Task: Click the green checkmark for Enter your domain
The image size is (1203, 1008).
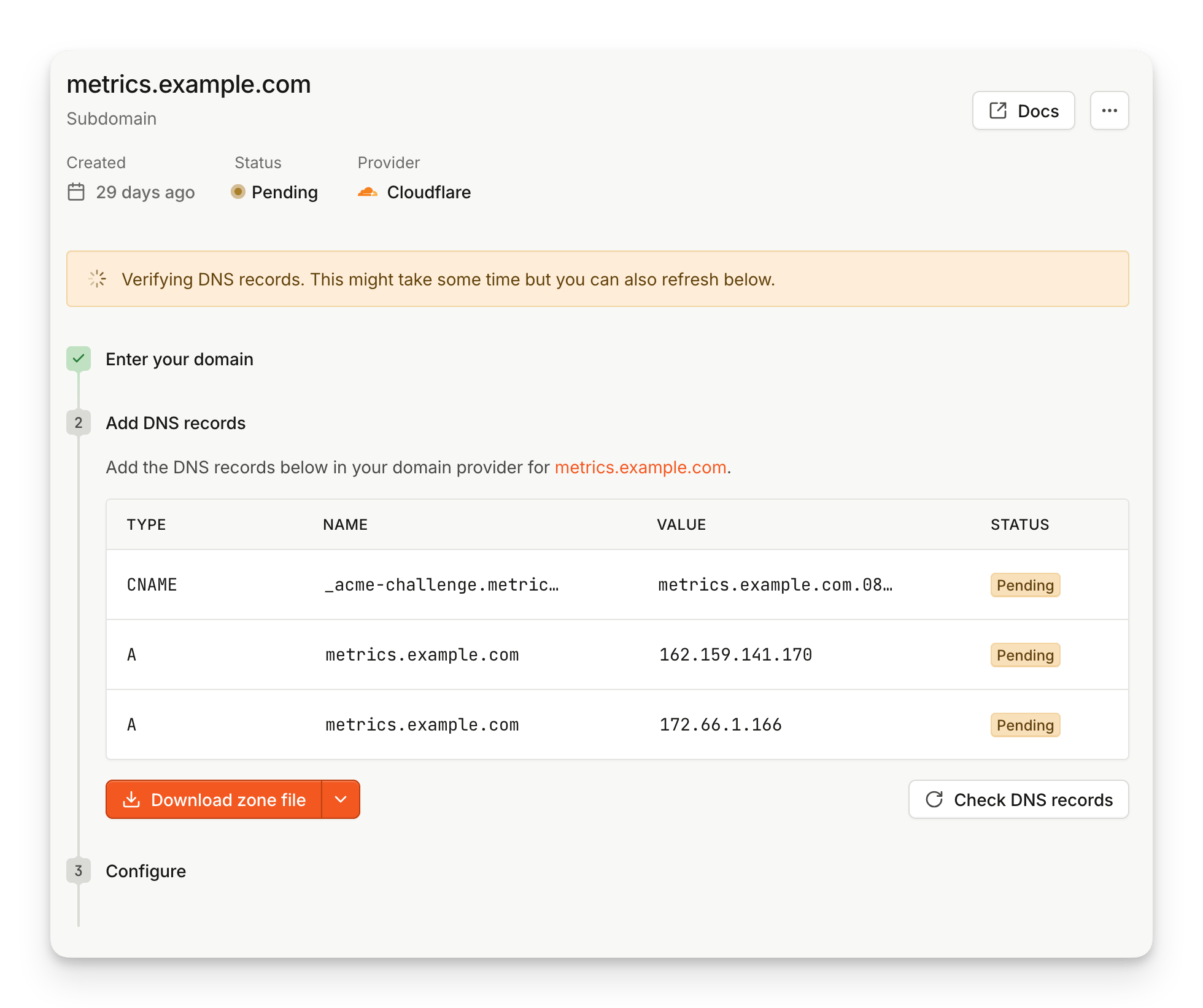Action: (x=79, y=359)
